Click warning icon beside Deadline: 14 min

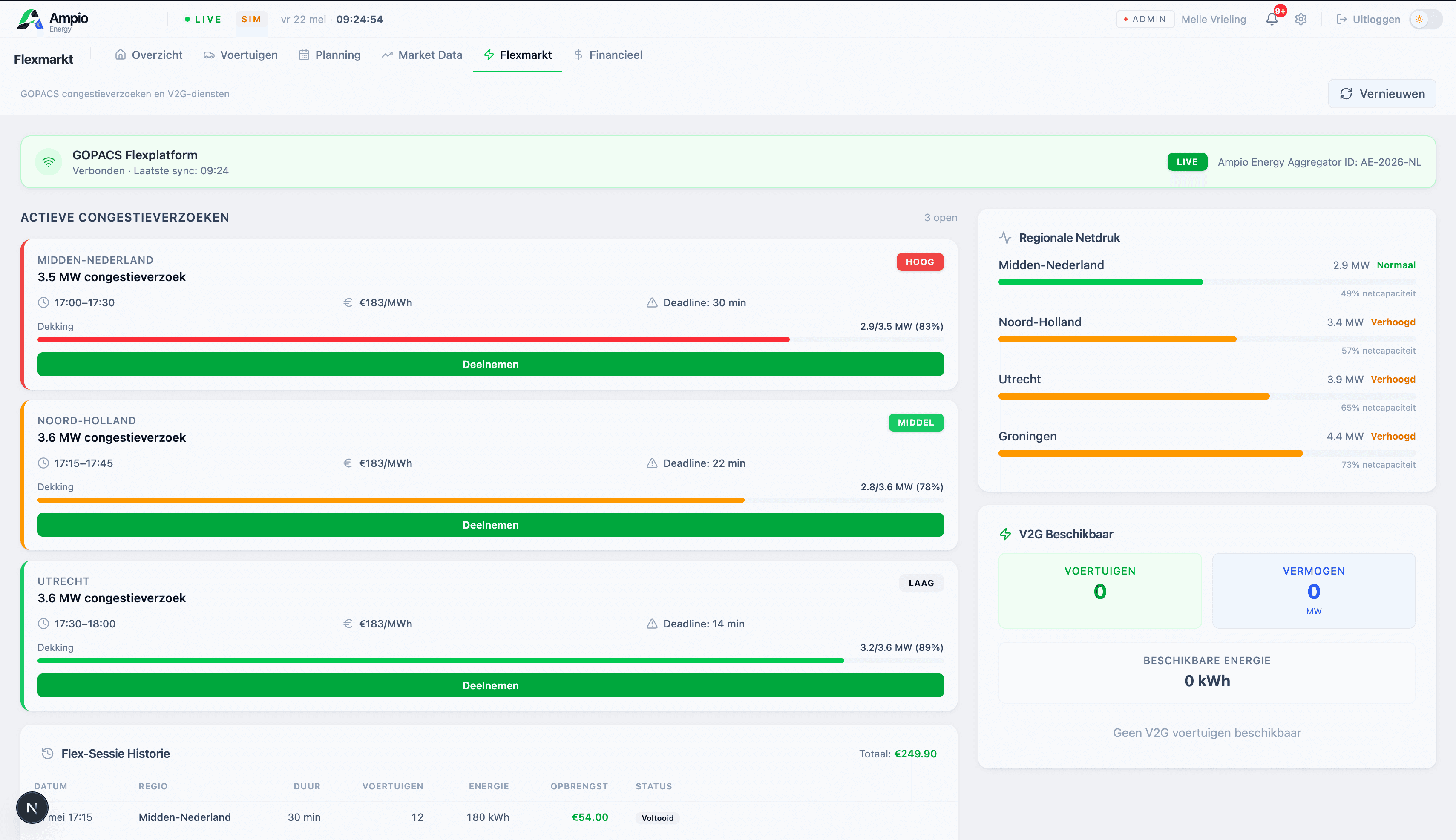[652, 623]
